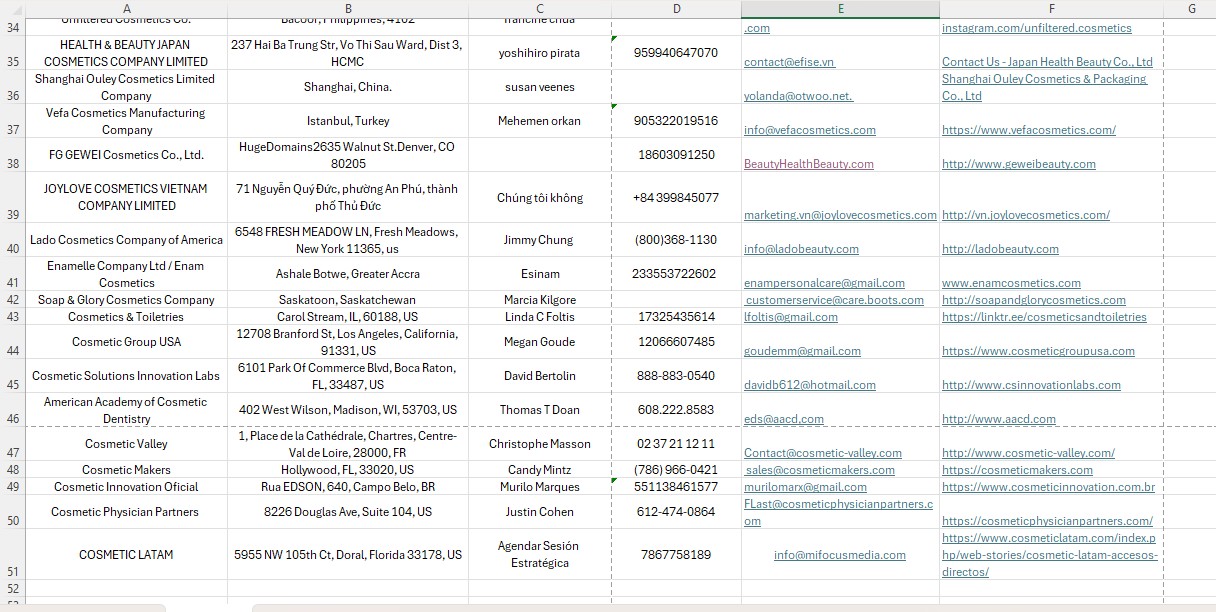Open marketing.vn@joylovecosmetics.com email link

tap(840, 215)
